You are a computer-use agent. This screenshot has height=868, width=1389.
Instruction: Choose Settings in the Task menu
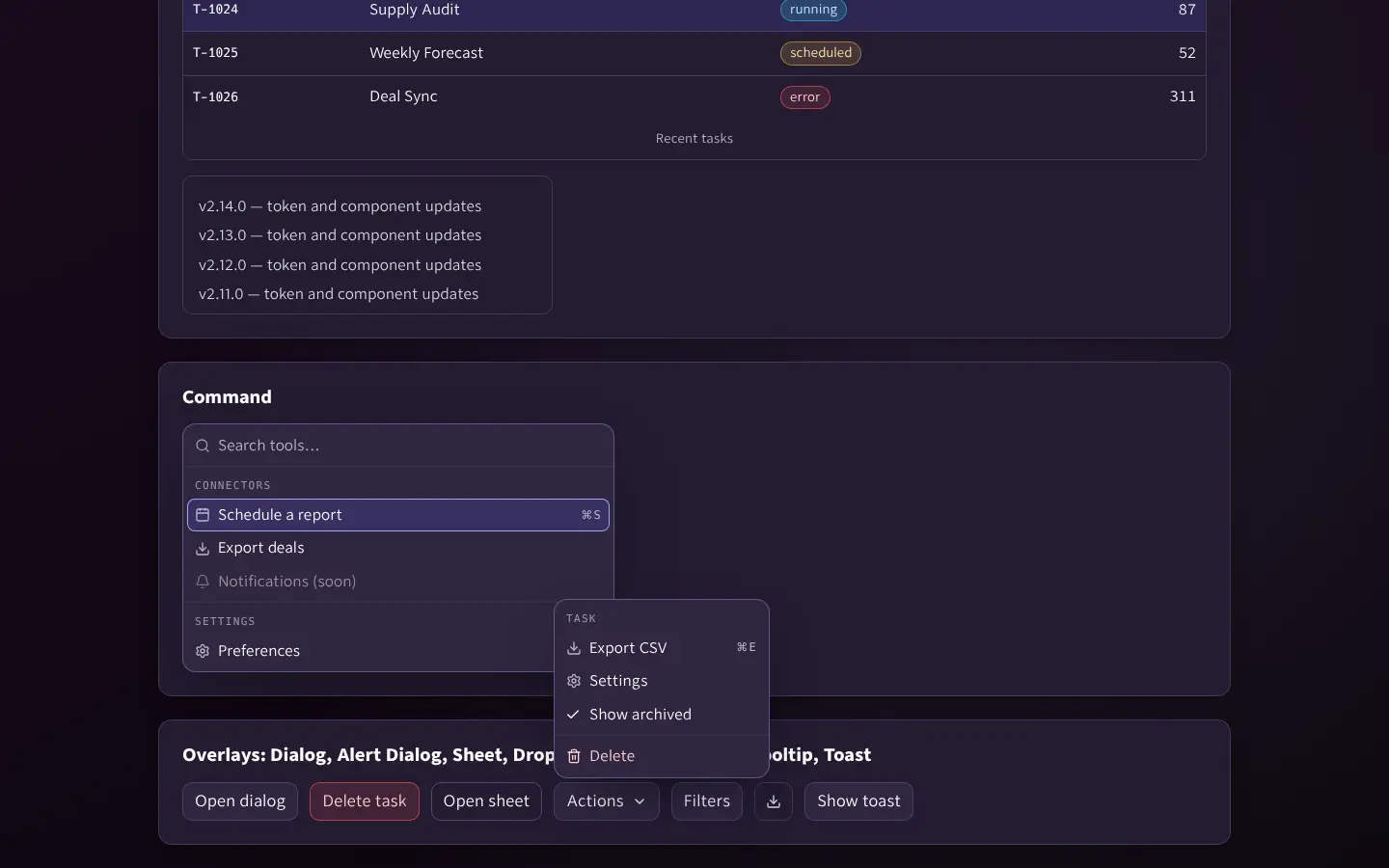(662, 681)
